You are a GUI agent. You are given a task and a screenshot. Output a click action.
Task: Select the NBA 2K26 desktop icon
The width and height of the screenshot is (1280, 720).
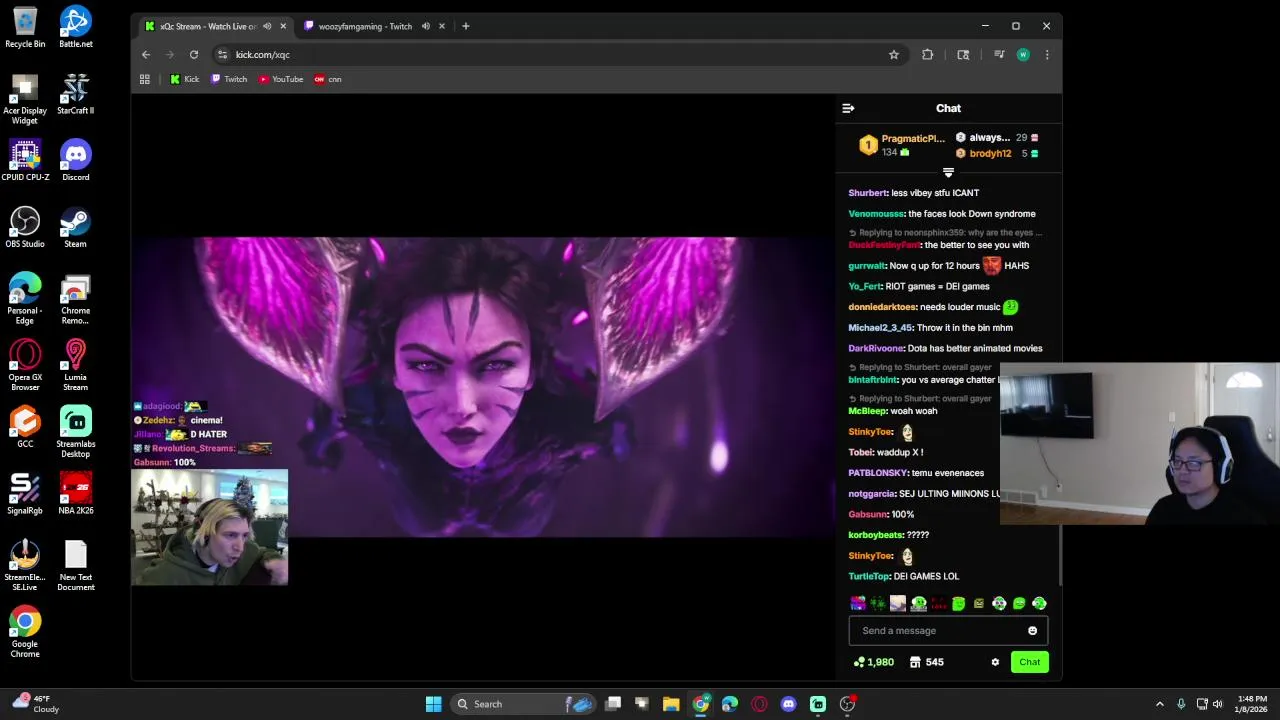(76, 494)
